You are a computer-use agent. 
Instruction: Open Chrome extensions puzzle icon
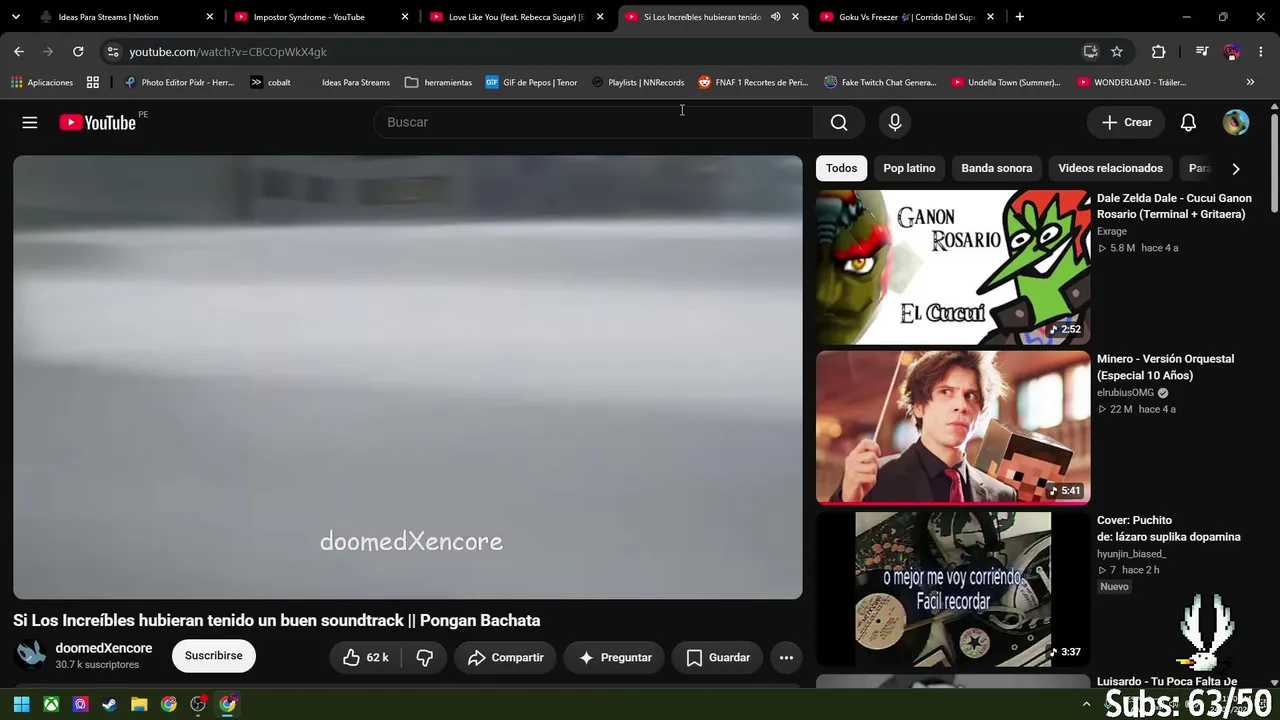[1158, 52]
